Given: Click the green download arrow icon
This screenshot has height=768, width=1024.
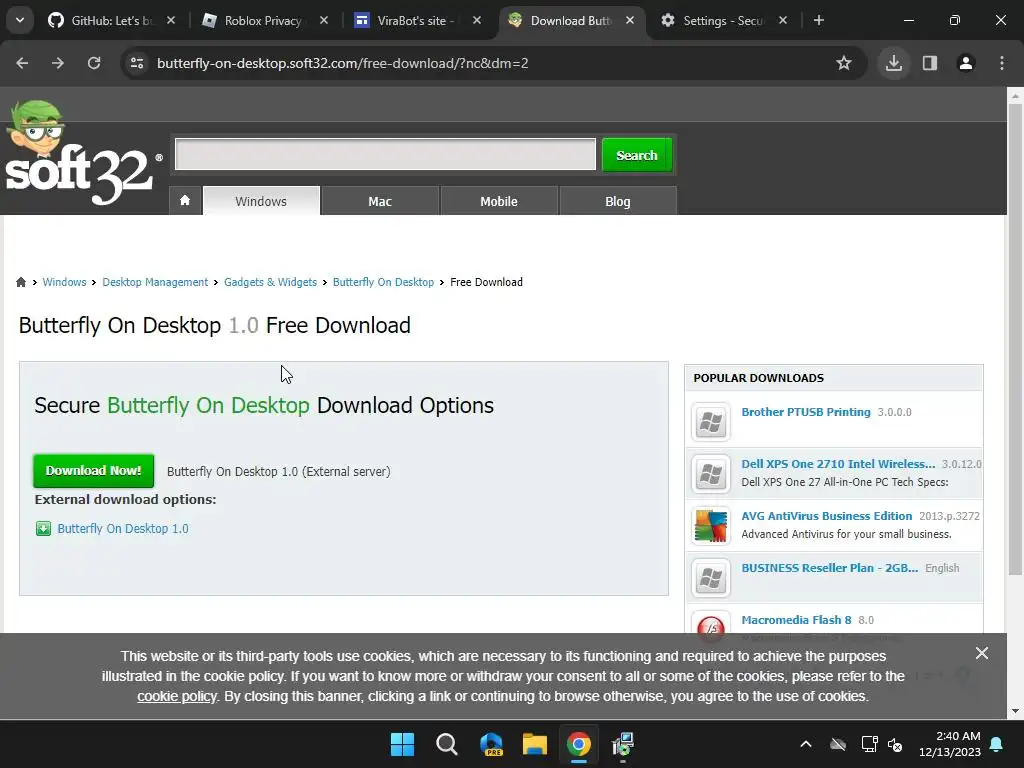Looking at the screenshot, I should click(x=43, y=528).
